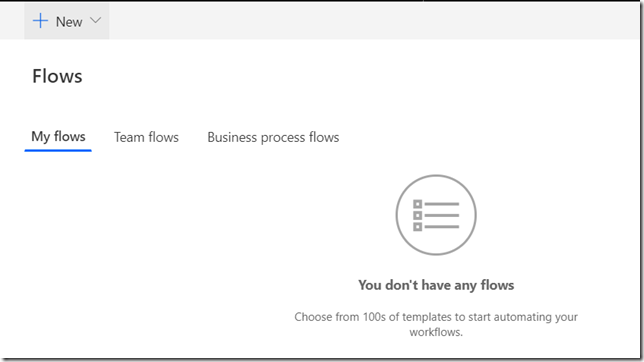
Task: Click the empty-state list icon in circle
Action: [436, 215]
